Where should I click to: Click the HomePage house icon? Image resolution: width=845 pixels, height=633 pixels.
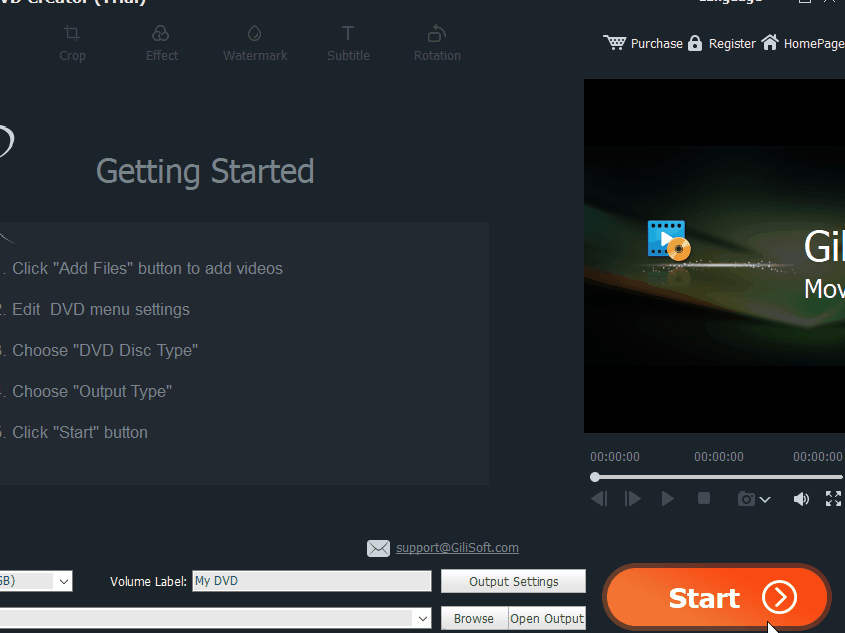[x=770, y=42]
